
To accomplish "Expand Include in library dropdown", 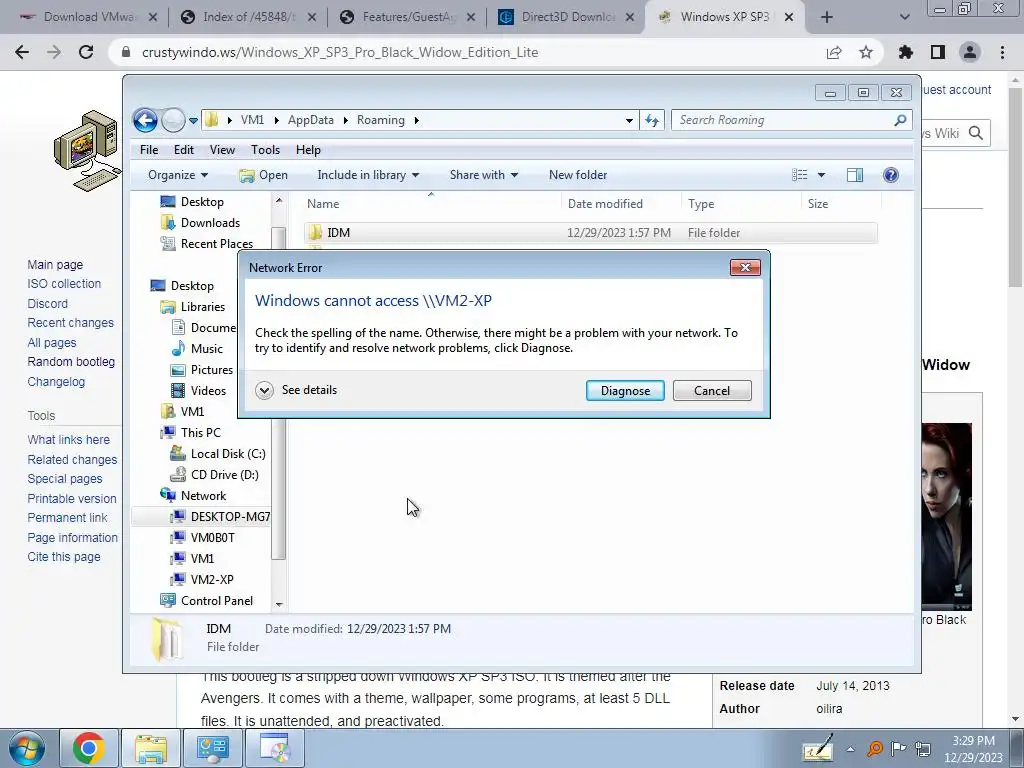I will pyautogui.click(x=368, y=175).
